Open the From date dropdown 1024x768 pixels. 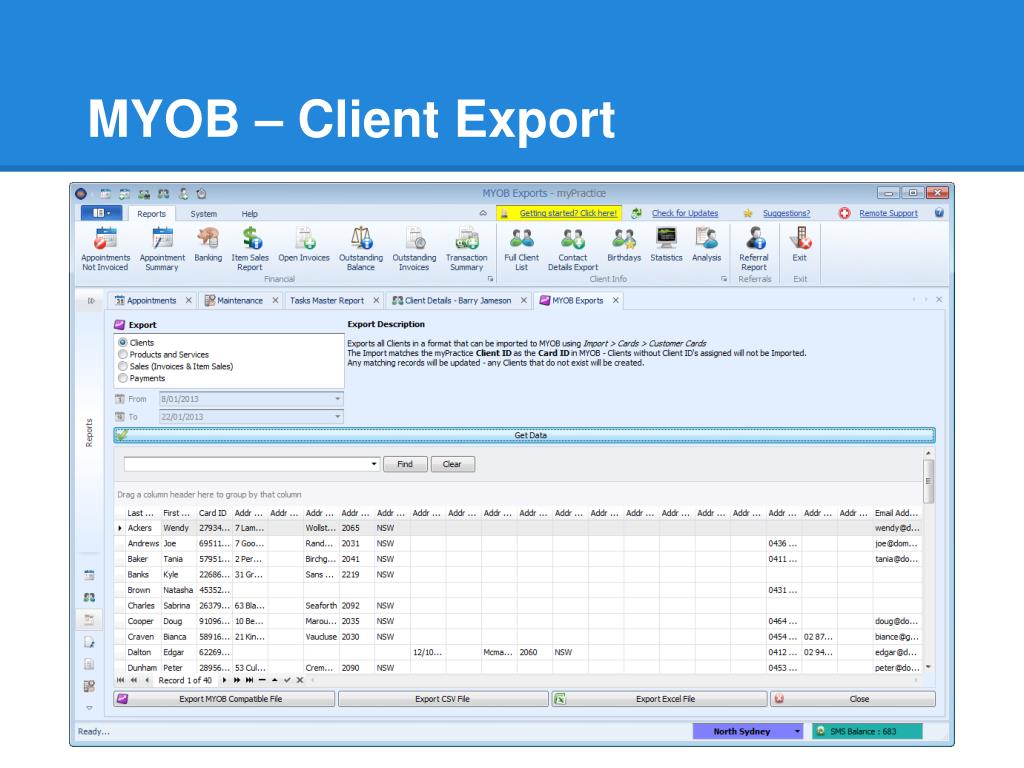pyautogui.click(x=338, y=399)
